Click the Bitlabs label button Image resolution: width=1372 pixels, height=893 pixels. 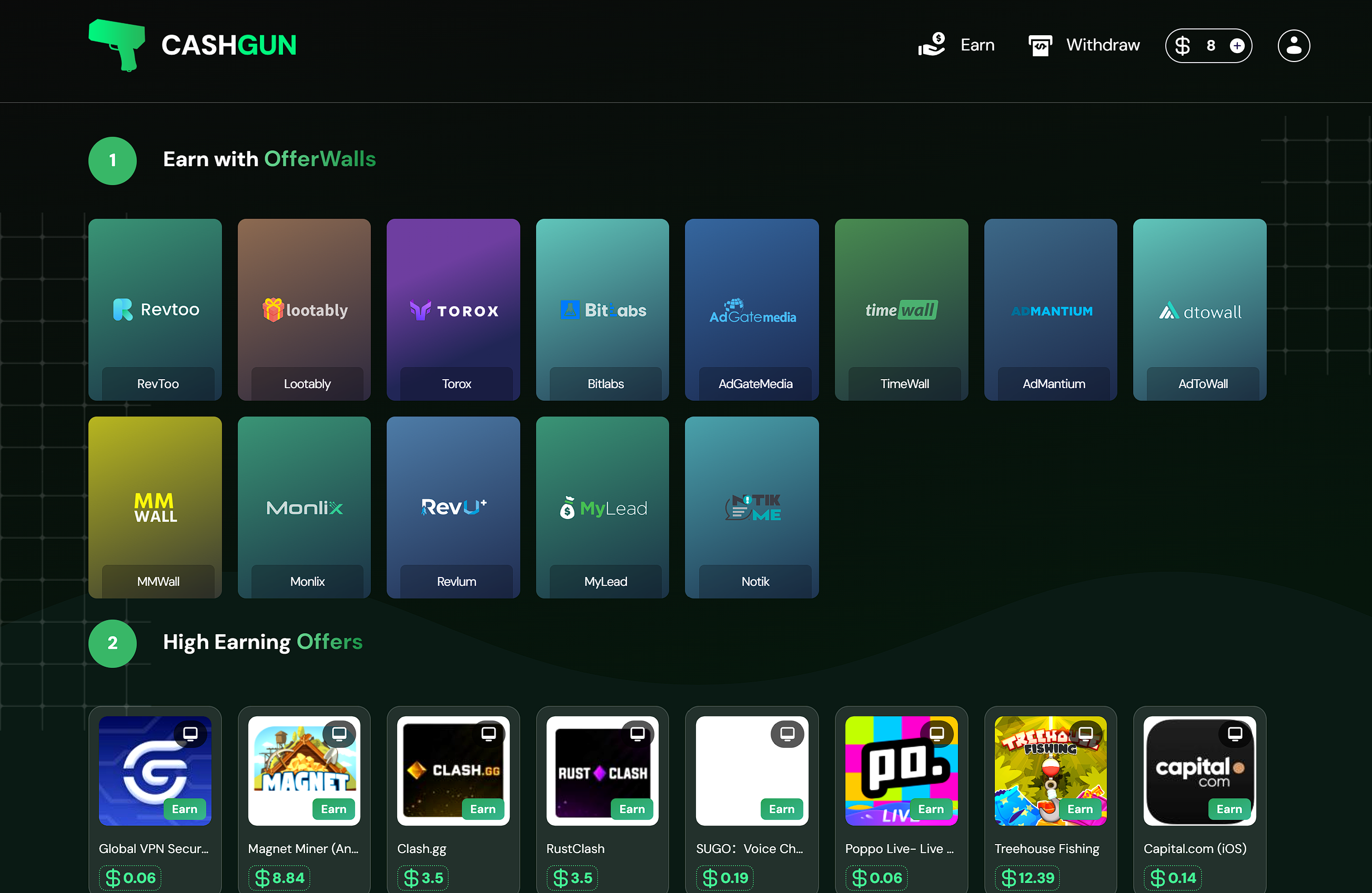click(x=606, y=384)
